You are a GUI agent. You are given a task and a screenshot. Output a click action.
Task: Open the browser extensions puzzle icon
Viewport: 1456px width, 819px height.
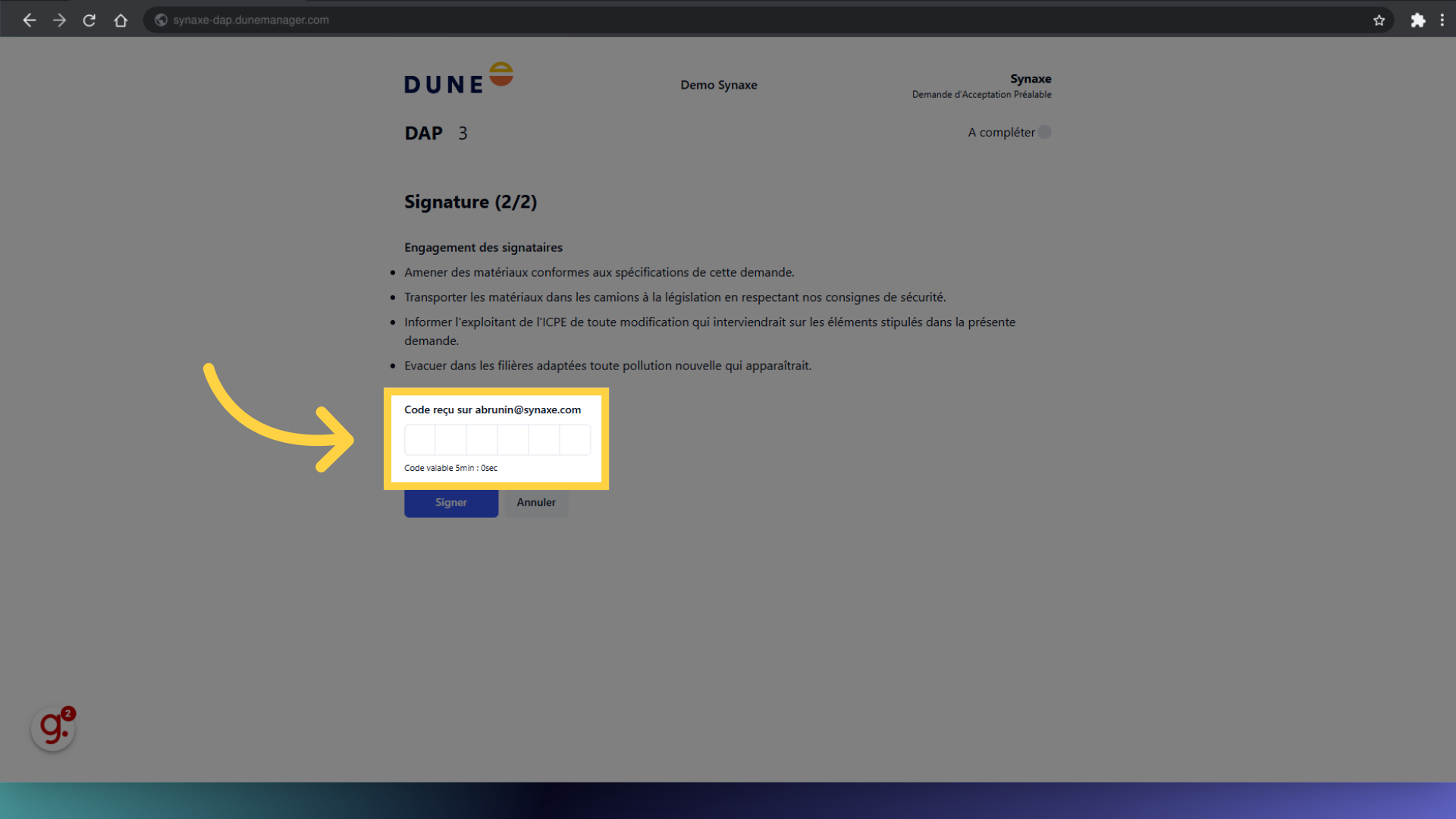pos(1418,20)
